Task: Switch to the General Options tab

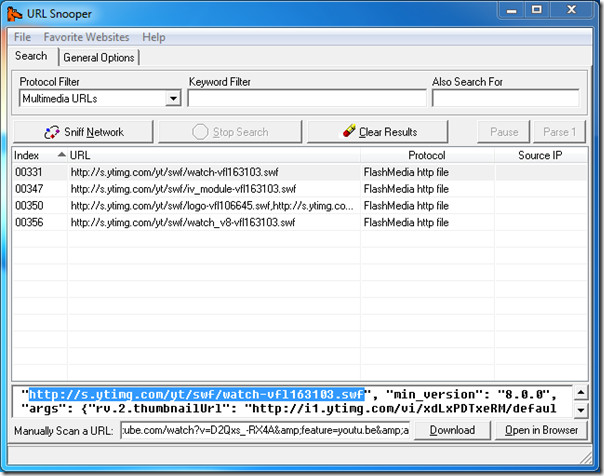Action: (99, 58)
